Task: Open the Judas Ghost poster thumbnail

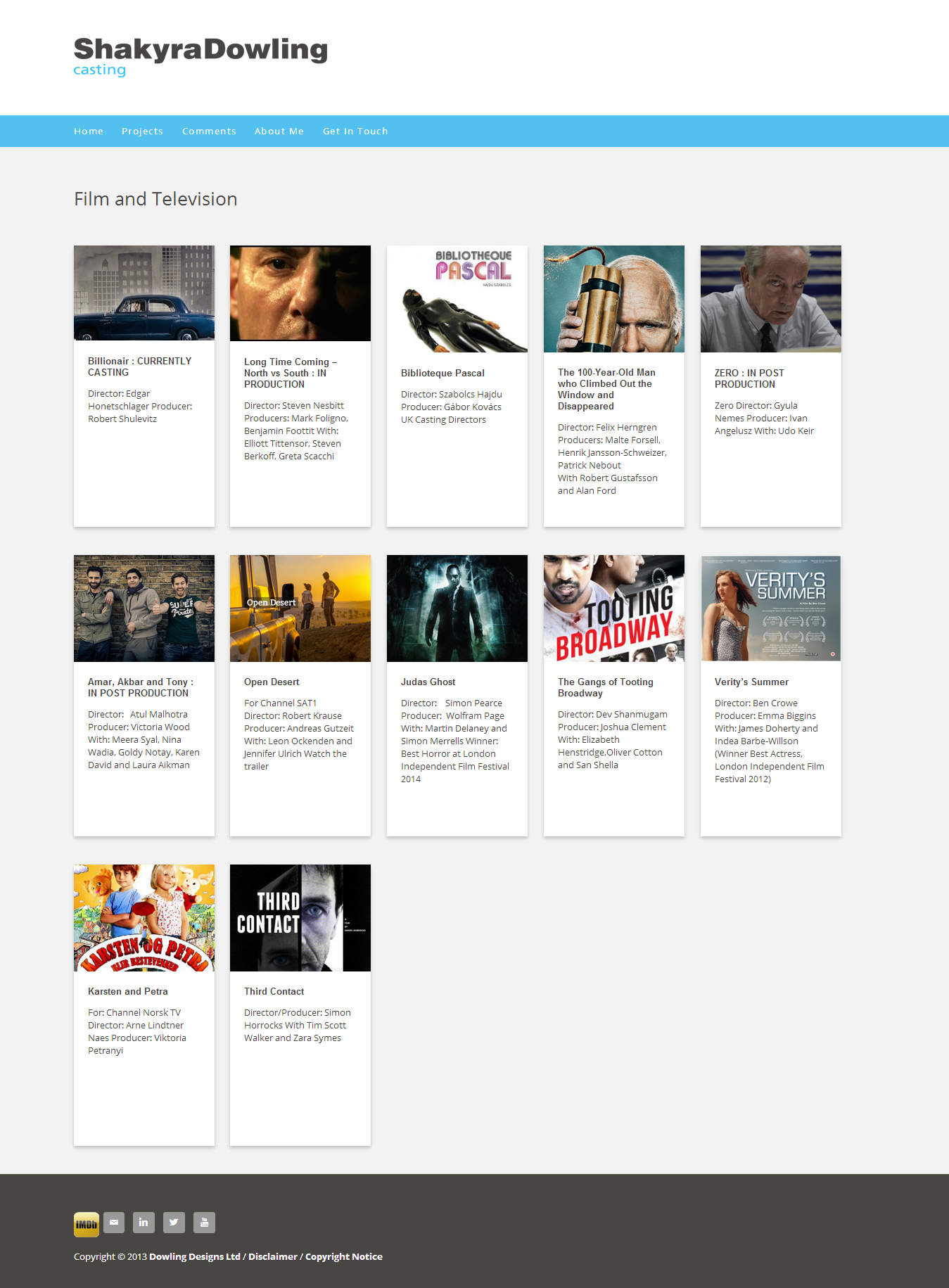Action: 457,608
